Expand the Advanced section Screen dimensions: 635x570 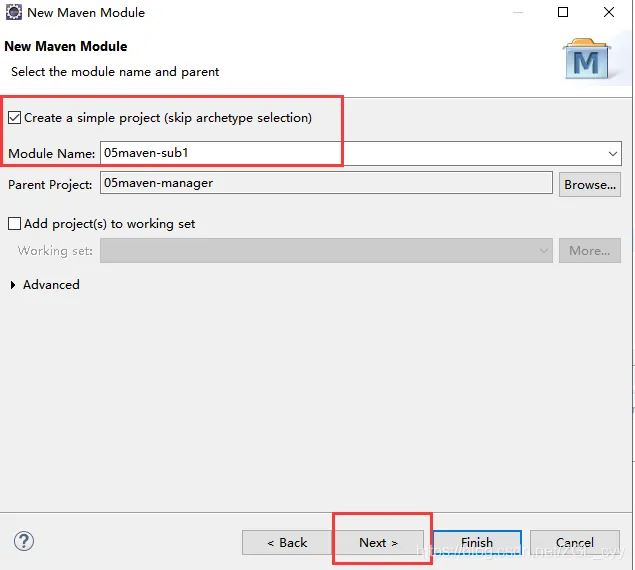click(13, 285)
